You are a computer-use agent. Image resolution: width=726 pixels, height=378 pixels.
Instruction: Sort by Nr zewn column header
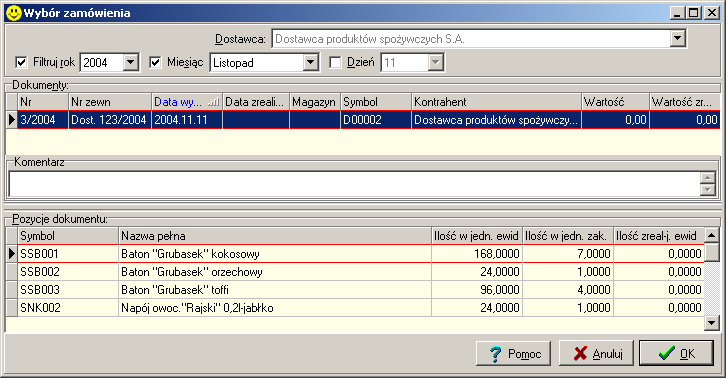110,102
